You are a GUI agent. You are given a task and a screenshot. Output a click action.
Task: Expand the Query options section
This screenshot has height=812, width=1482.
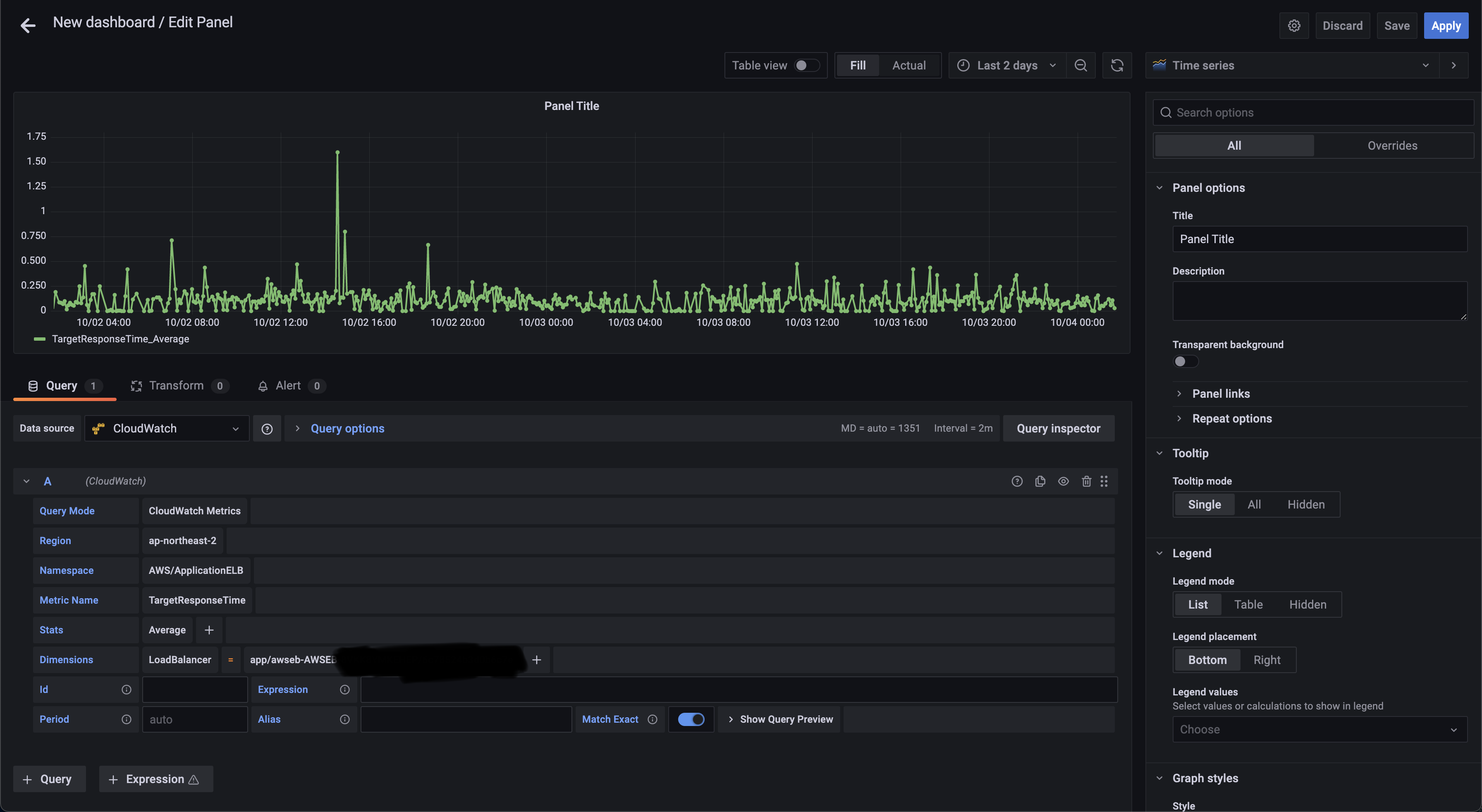(x=347, y=428)
